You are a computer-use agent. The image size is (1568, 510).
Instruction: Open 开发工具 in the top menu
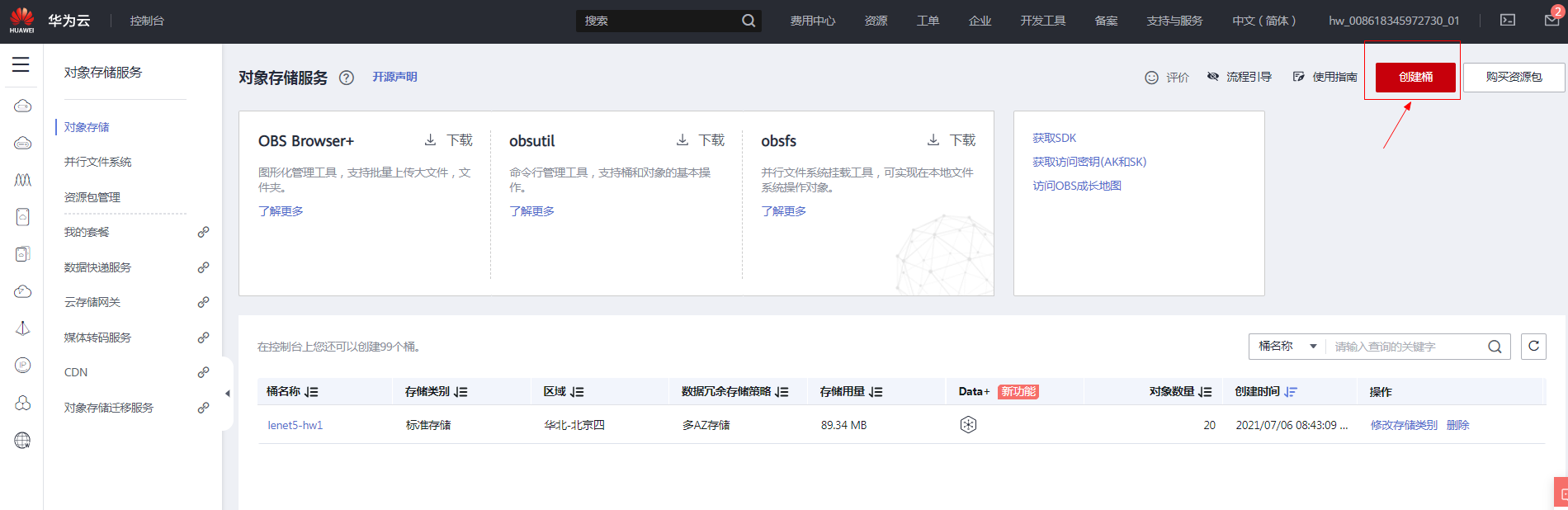tap(1043, 21)
